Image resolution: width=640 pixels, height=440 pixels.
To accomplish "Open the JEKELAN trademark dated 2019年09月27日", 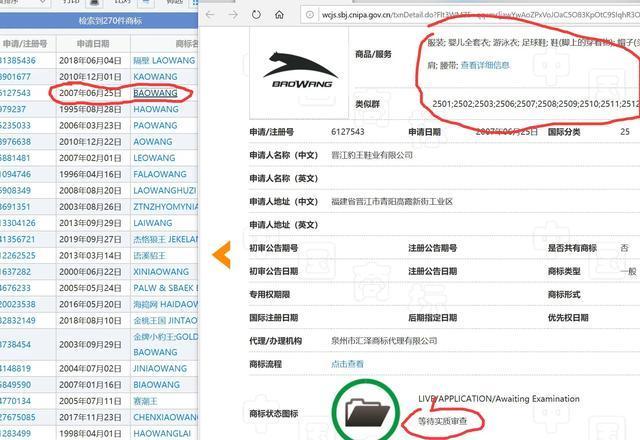I will click(x=165, y=239).
